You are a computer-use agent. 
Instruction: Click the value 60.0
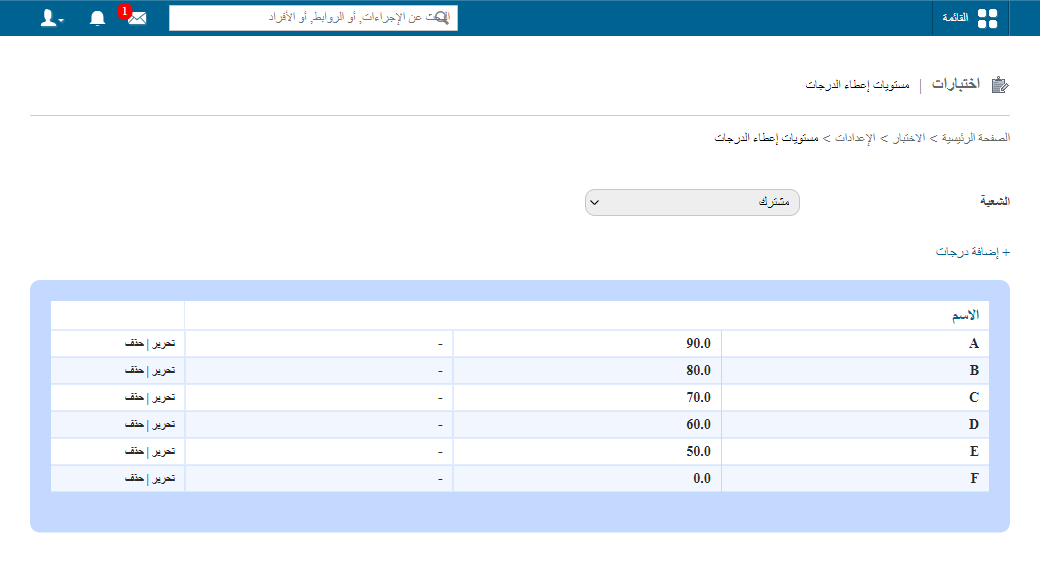click(698, 424)
